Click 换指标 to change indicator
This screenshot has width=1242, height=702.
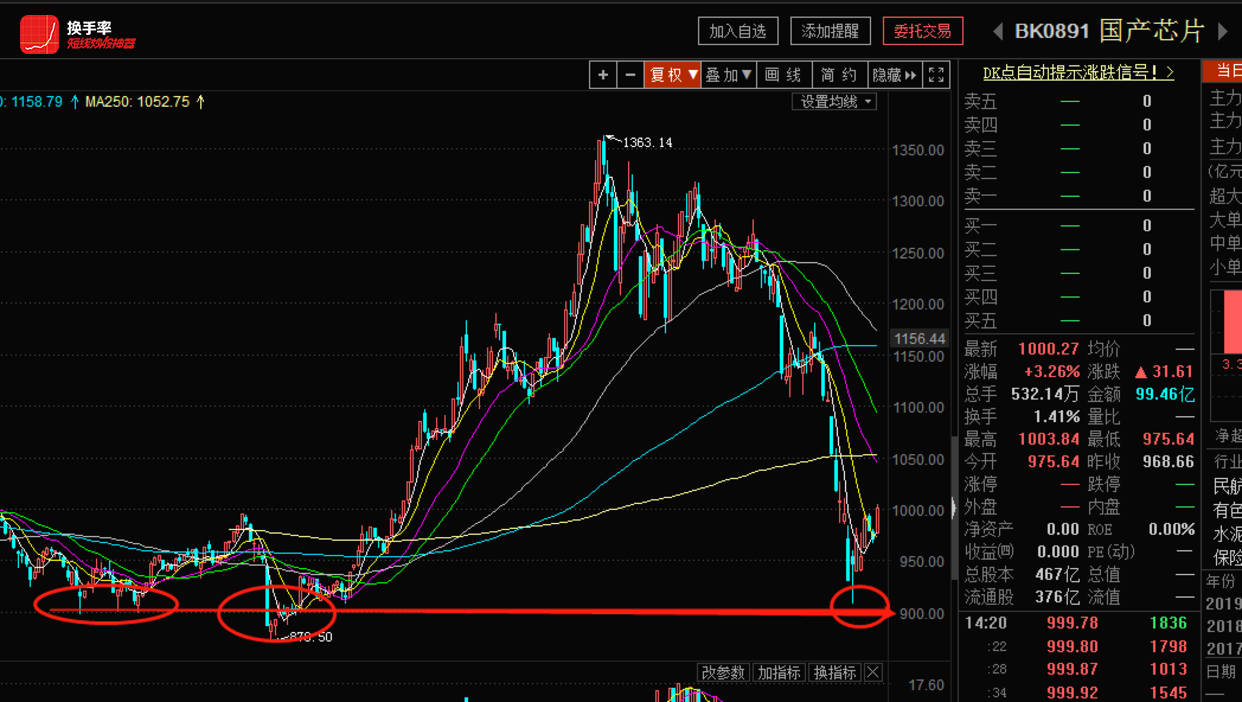pos(834,672)
